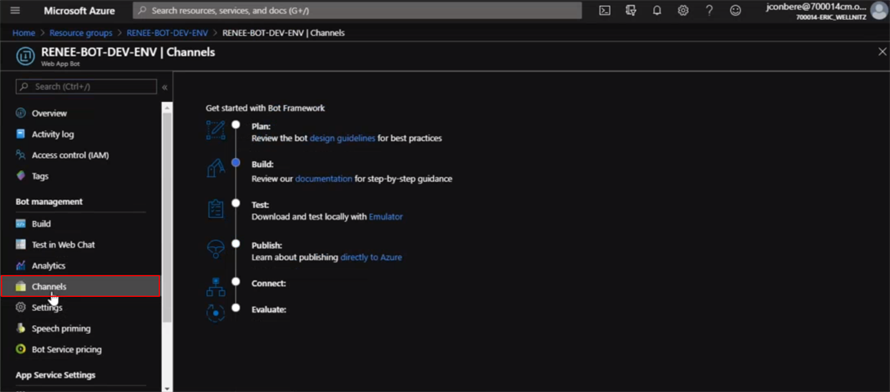
Task: Close the Channels blade with X
Action: pyautogui.click(x=882, y=52)
